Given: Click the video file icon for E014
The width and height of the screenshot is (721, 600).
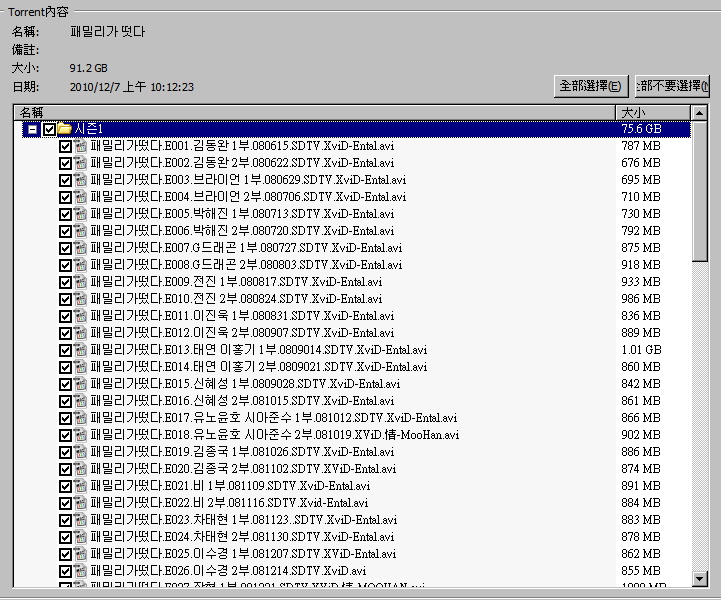Looking at the screenshot, I should [x=80, y=367].
